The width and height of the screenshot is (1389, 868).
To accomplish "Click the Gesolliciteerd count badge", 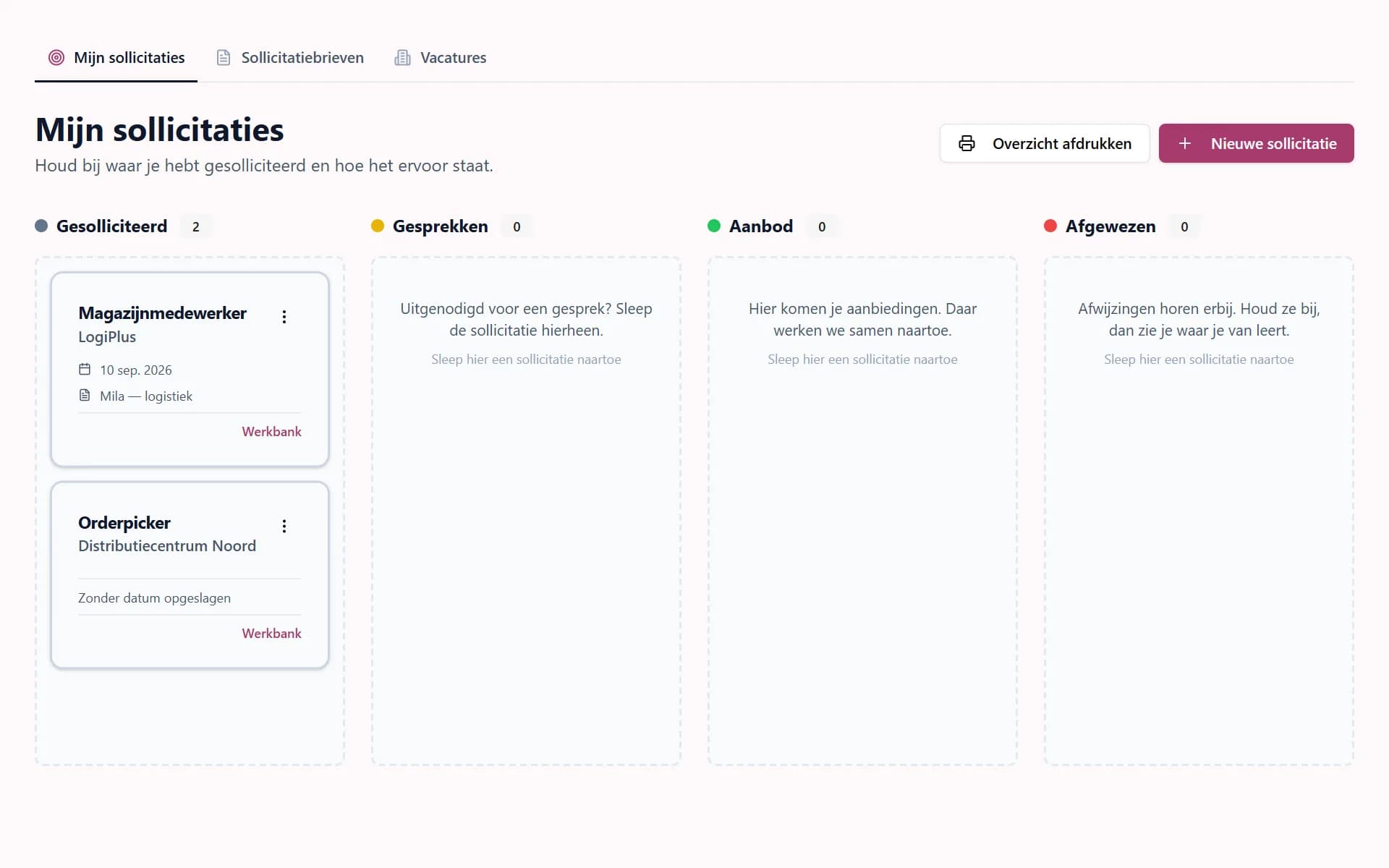I will click(196, 226).
